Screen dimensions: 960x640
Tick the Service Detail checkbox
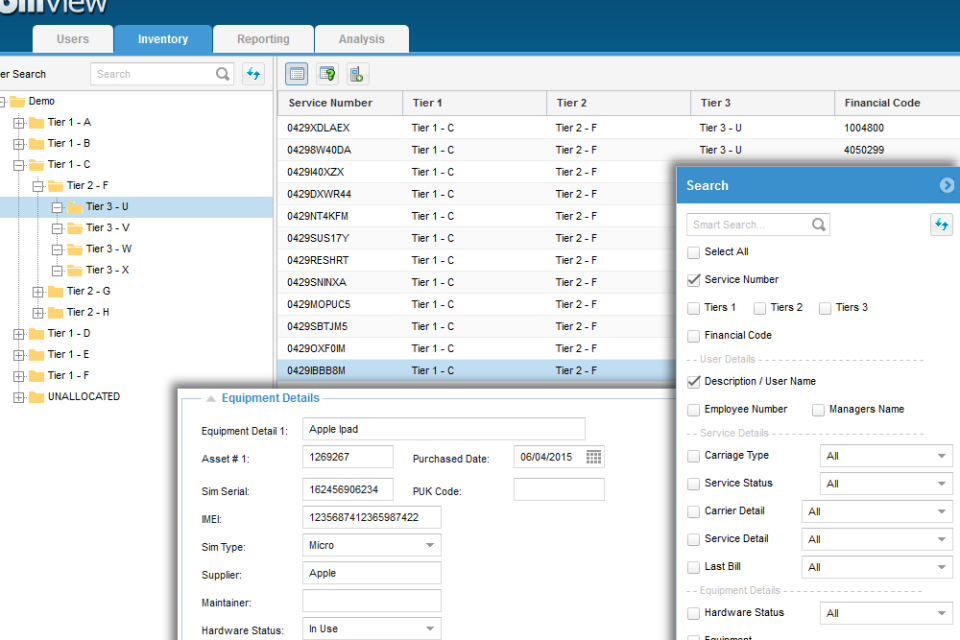tap(694, 540)
